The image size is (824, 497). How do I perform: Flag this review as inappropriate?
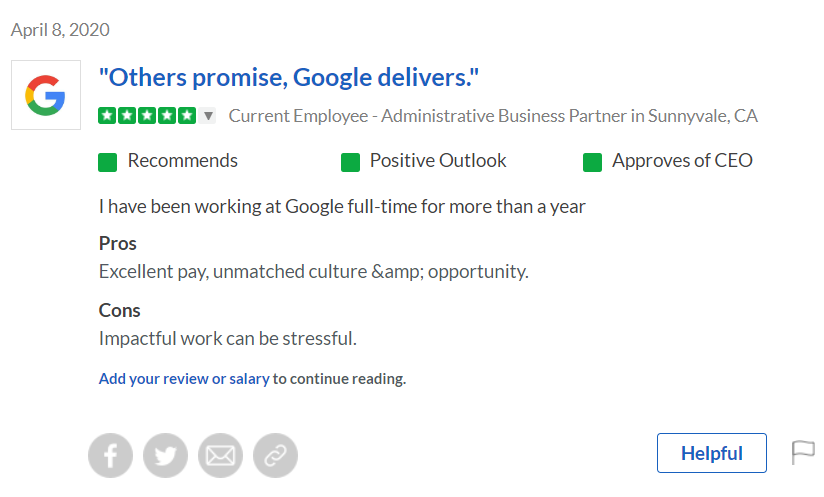point(804,452)
